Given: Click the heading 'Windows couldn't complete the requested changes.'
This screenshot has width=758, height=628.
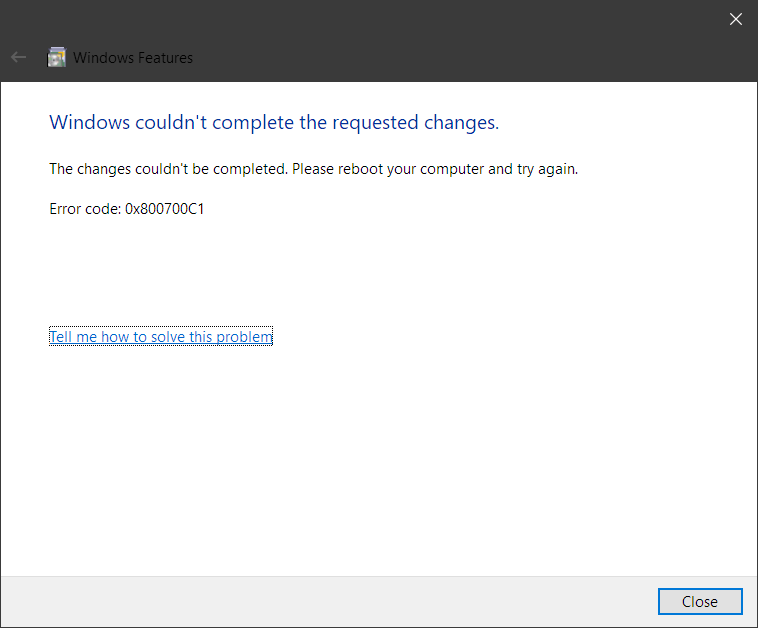Looking at the screenshot, I should click(x=274, y=123).
